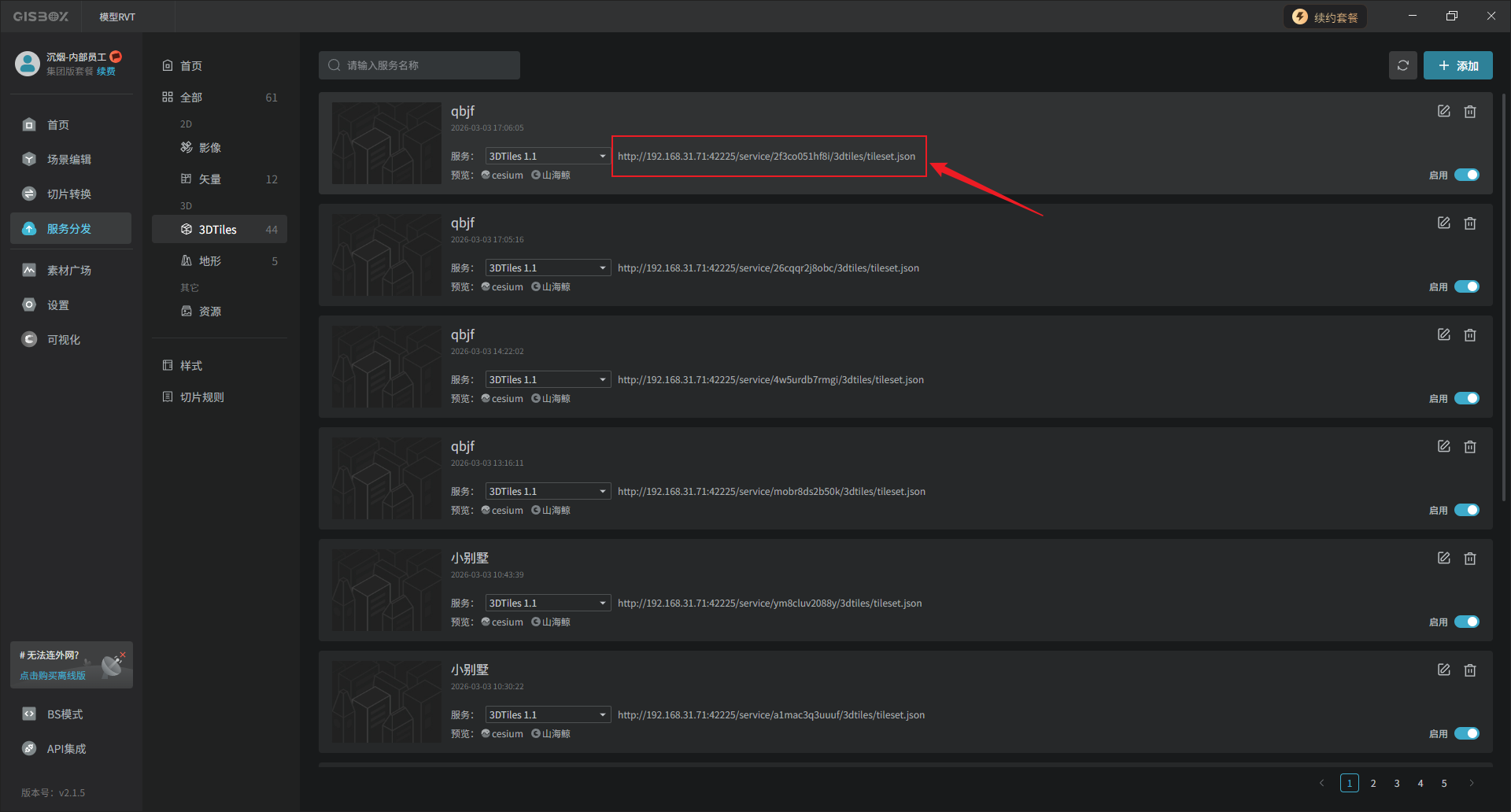Toggle off the third qbjf service

coord(1466,398)
